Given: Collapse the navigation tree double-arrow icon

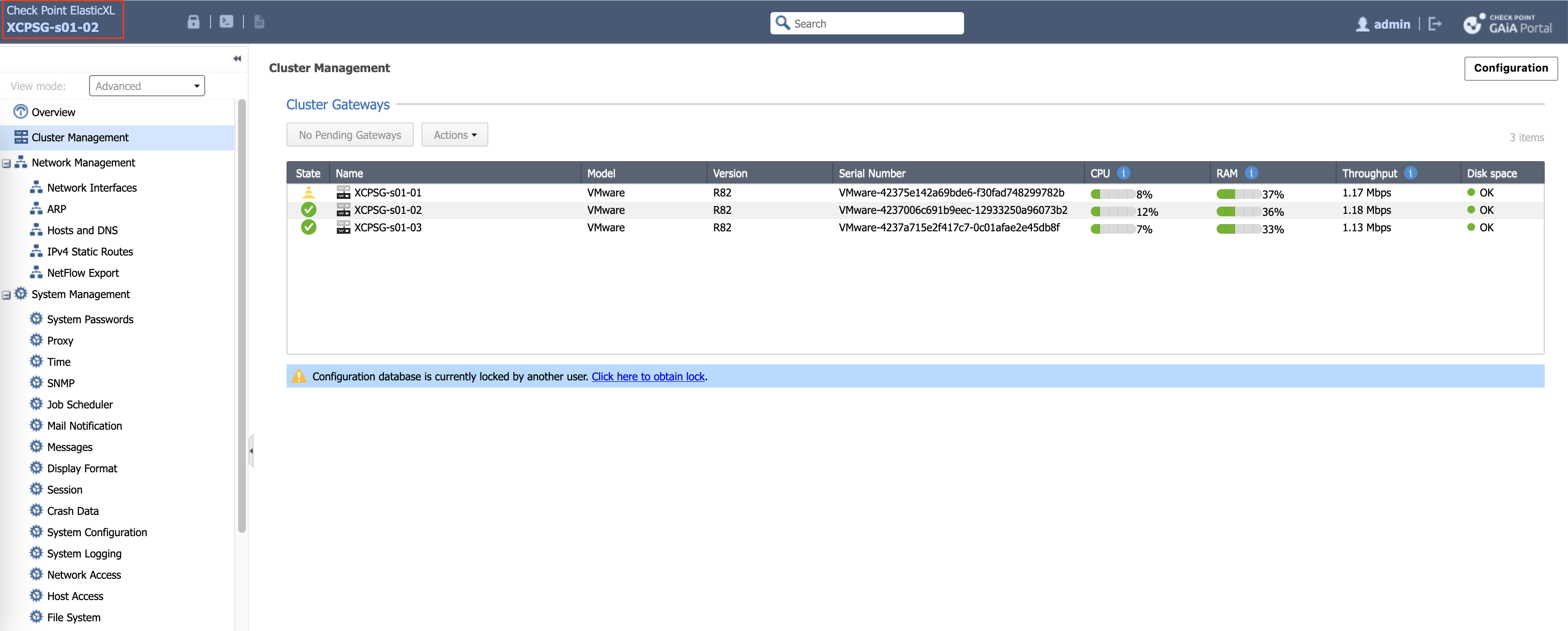Looking at the screenshot, I should point(237,59).
